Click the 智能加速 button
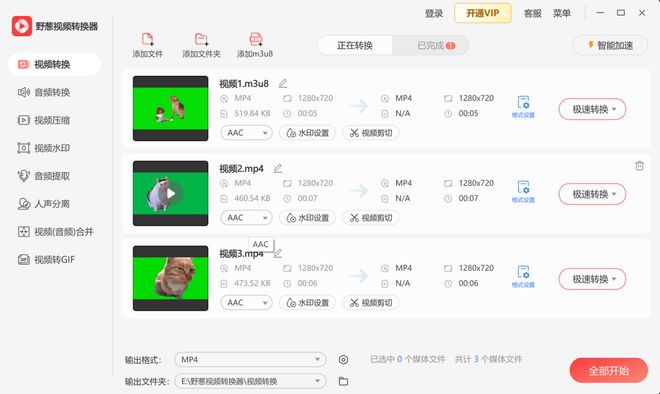The width and height of the screenshot is (660, 394). 610,45
